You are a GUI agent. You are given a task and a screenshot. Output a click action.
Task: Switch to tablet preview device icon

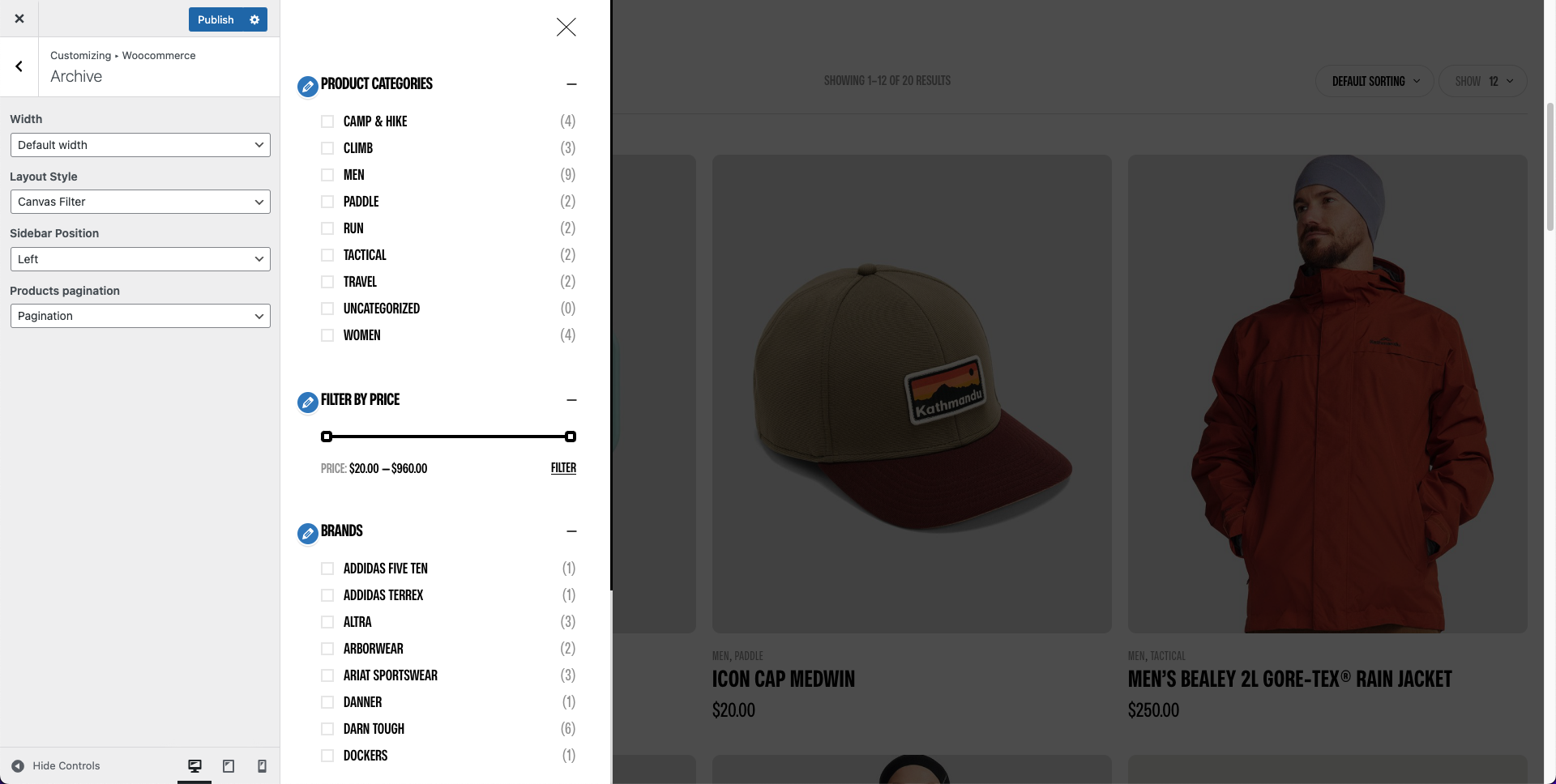pos(229,766)
